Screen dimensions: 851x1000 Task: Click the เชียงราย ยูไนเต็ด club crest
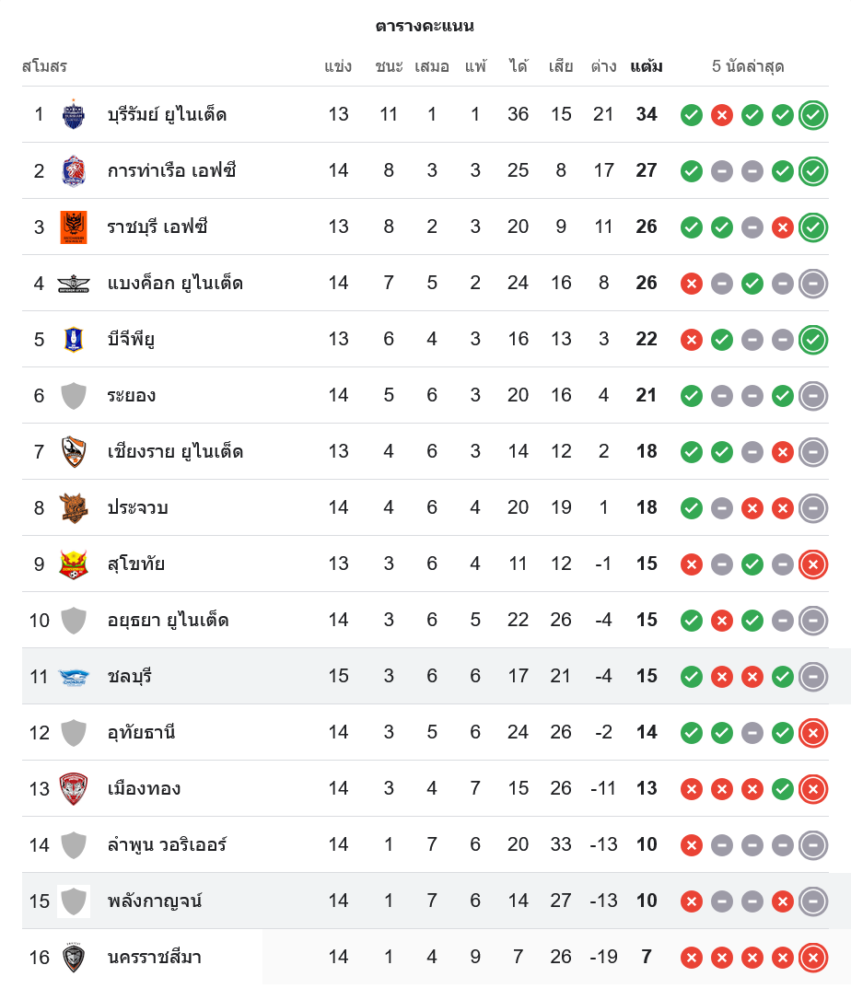(x=74, y=451)
